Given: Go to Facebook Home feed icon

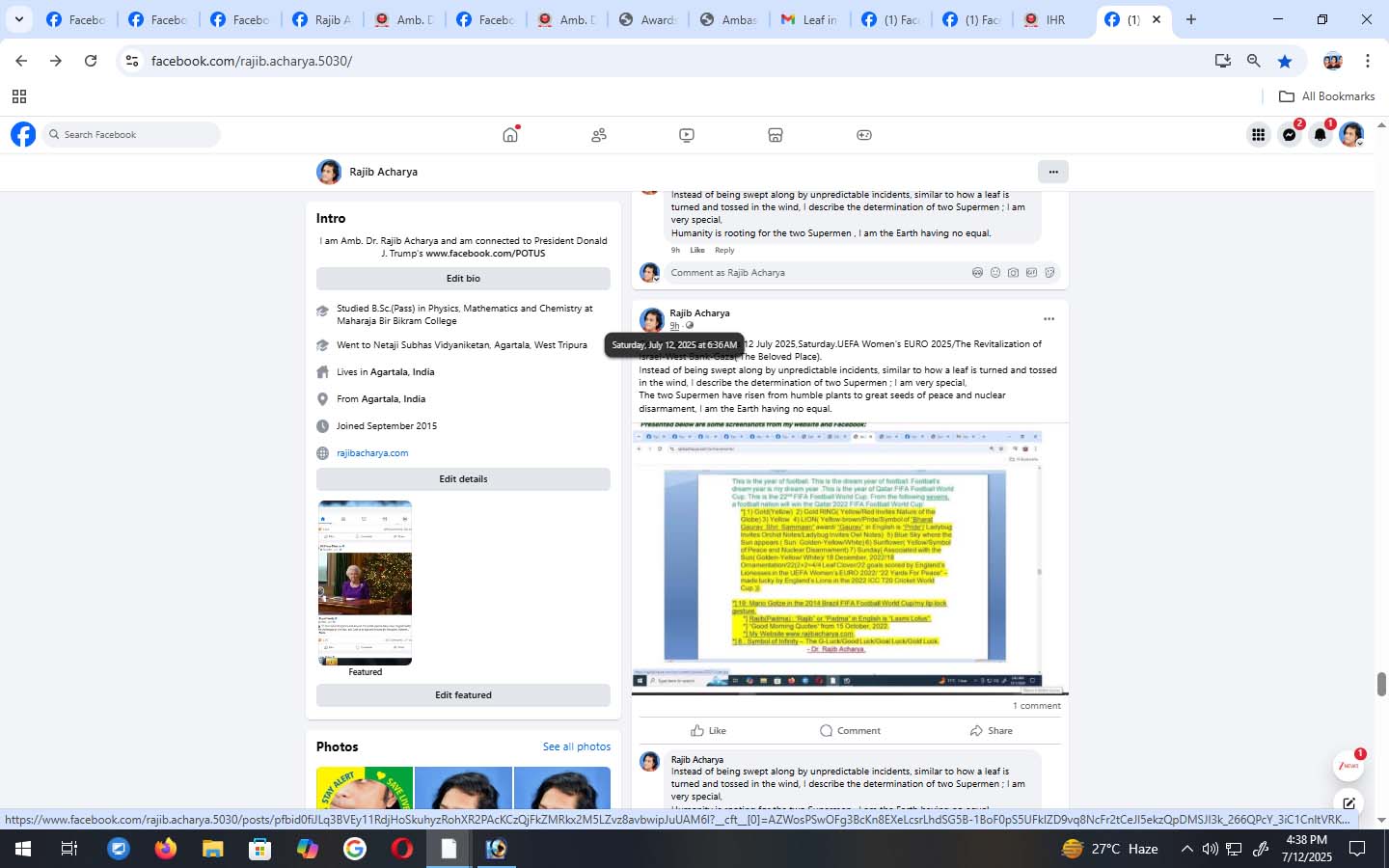Looking at the screenshot, I should [510, 135].
